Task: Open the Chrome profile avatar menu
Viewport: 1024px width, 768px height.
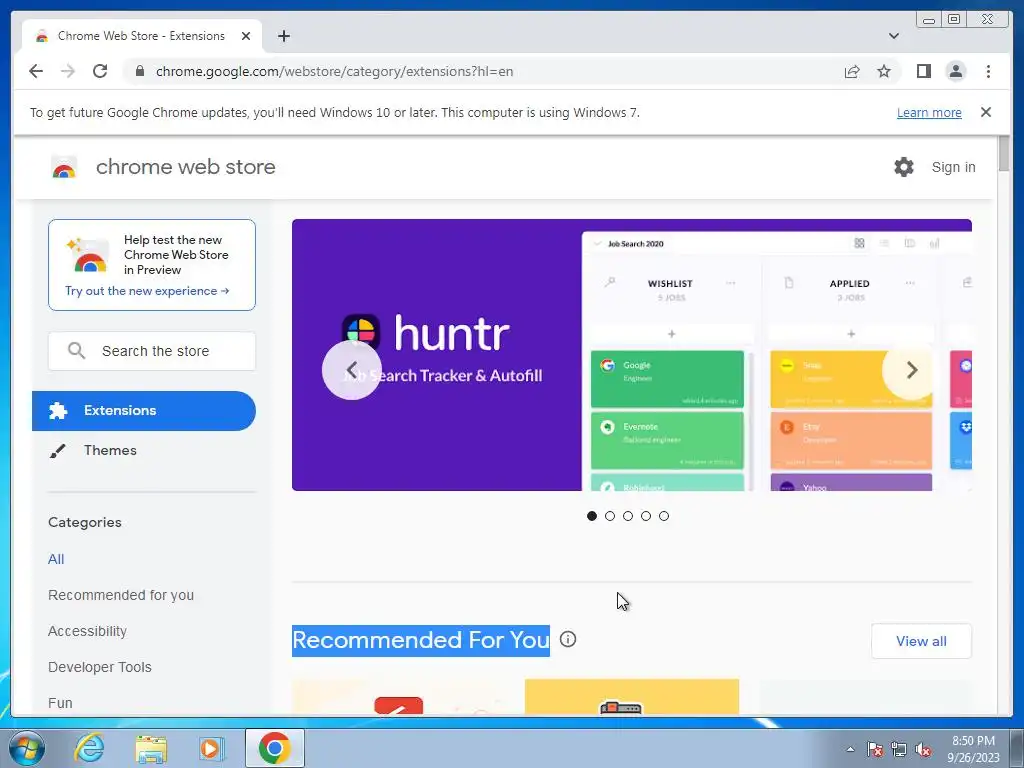Action: coord(955,71)
